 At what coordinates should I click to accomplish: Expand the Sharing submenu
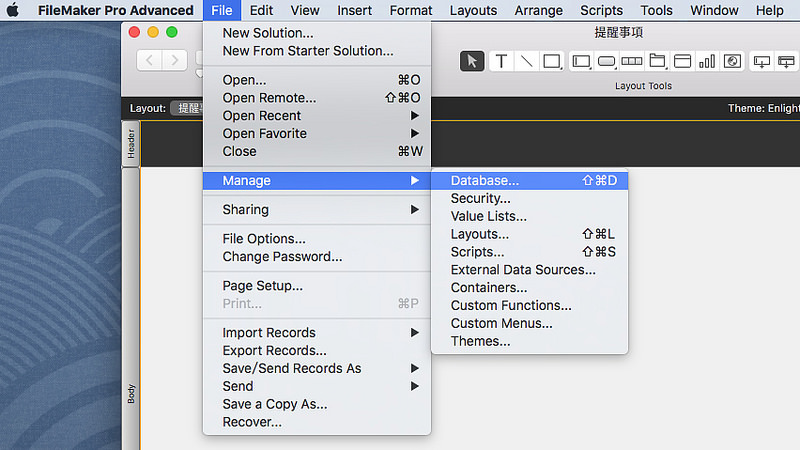pyautogui.click(x=317, y=210)
